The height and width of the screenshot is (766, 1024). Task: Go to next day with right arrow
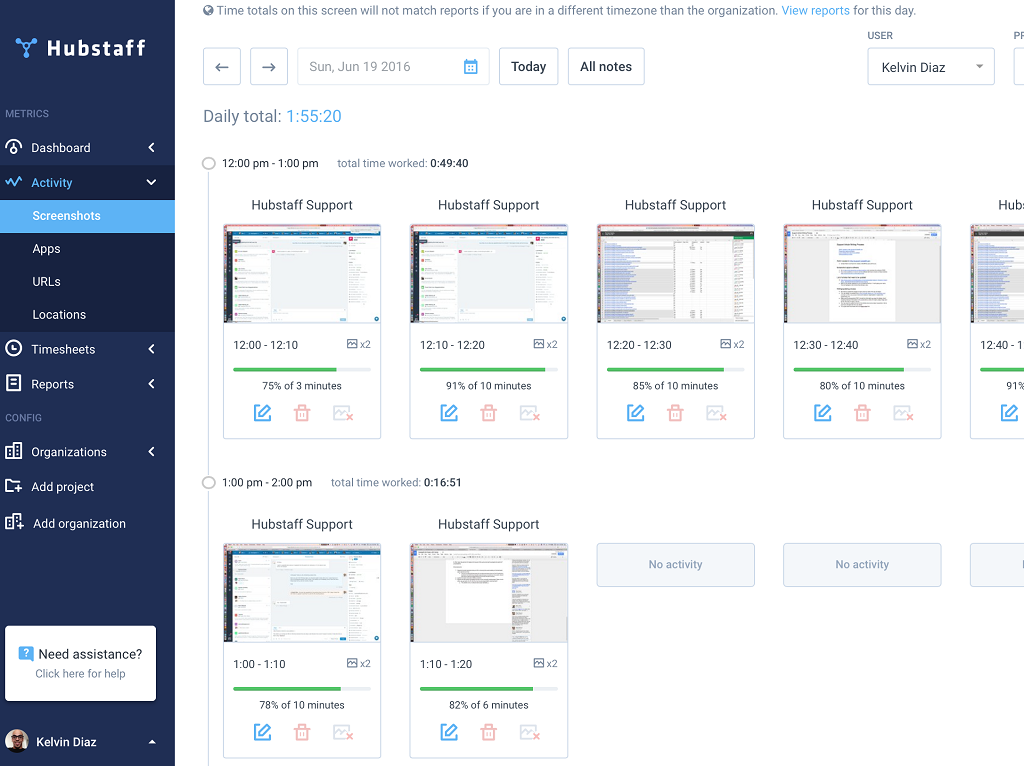(x=268, y=67)
